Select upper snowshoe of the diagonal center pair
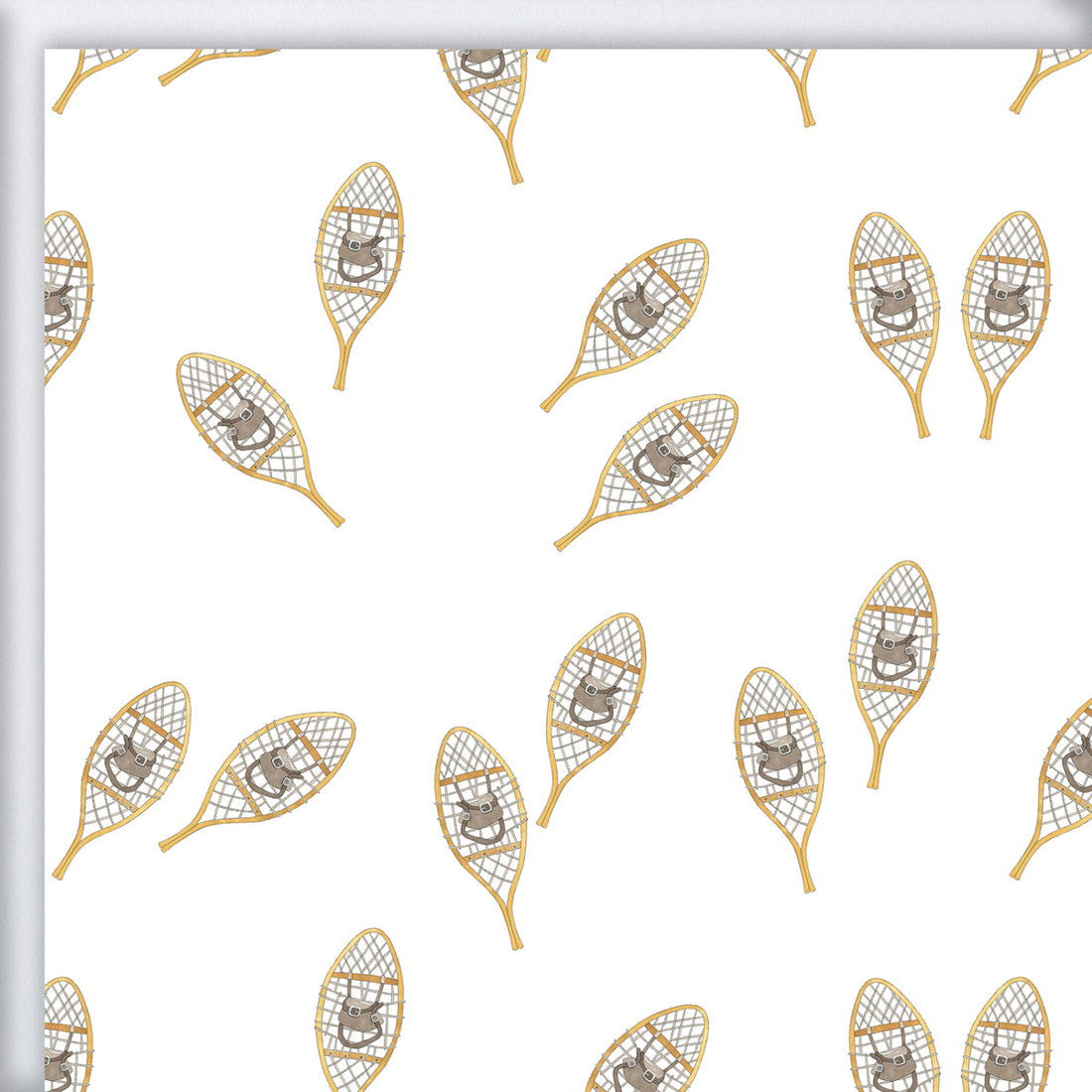 pos(637,313)
